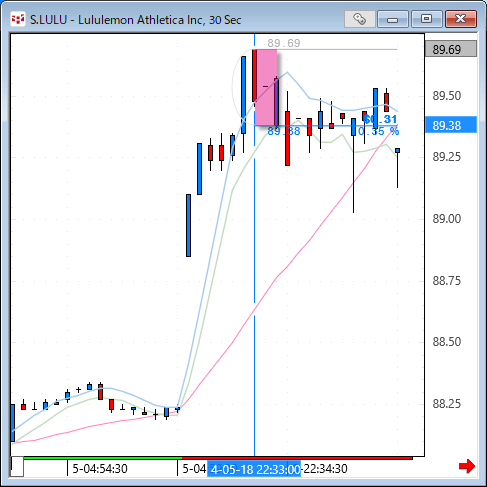Click the 88.25 price scale label

(x=447, y=404)
